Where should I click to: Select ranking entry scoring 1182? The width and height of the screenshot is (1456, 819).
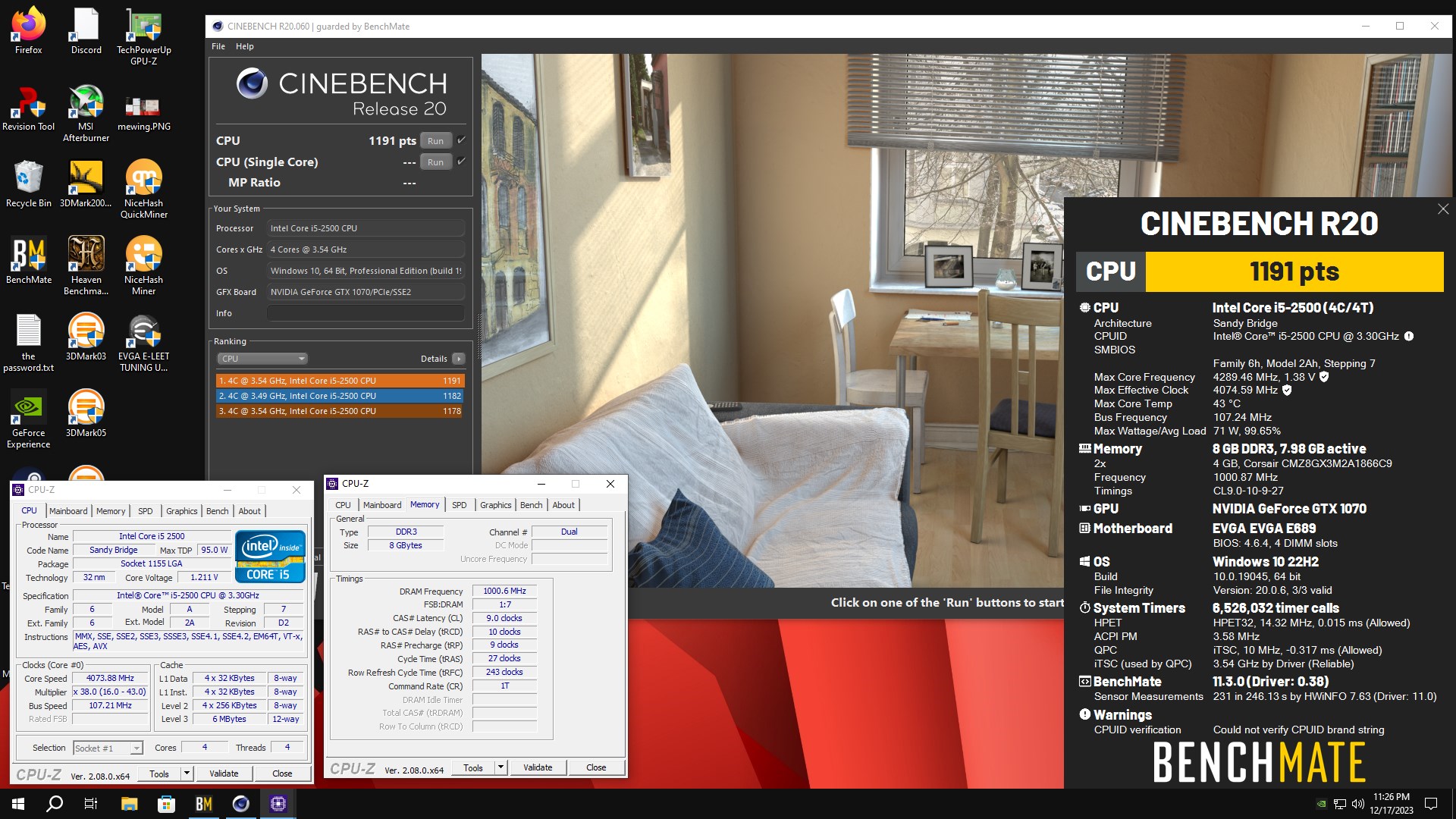(340, 396)
